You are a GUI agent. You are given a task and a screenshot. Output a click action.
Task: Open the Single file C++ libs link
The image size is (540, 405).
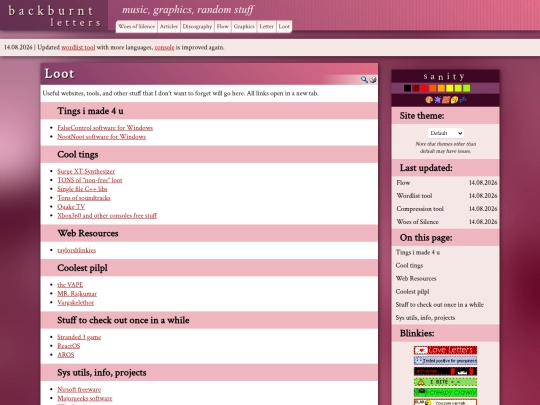pos(82,189)
